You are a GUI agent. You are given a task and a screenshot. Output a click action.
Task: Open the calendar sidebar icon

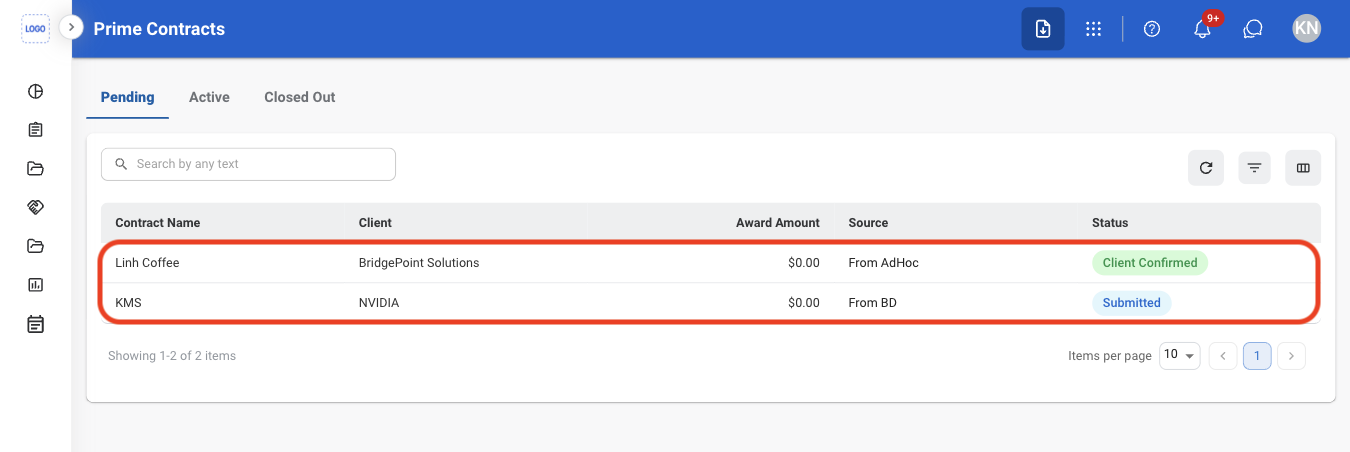pyautogui.click(x=36, y=324)
